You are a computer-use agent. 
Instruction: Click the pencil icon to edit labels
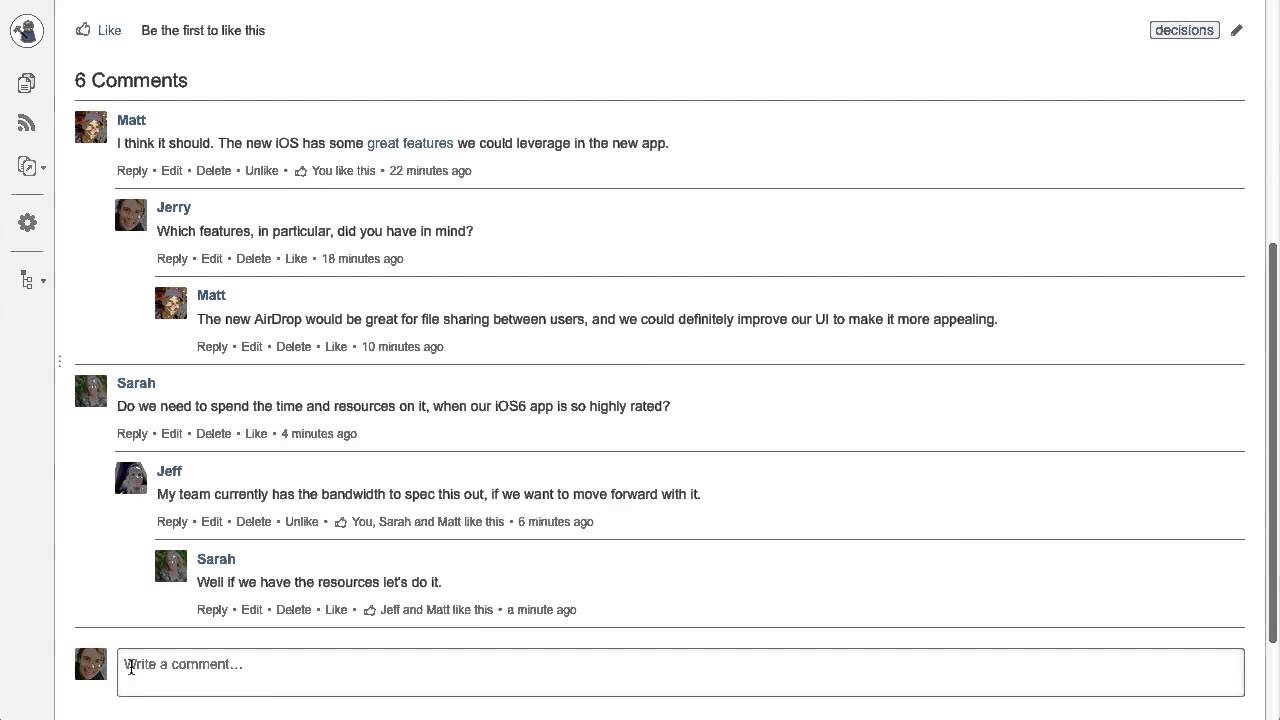(1237, 30)
